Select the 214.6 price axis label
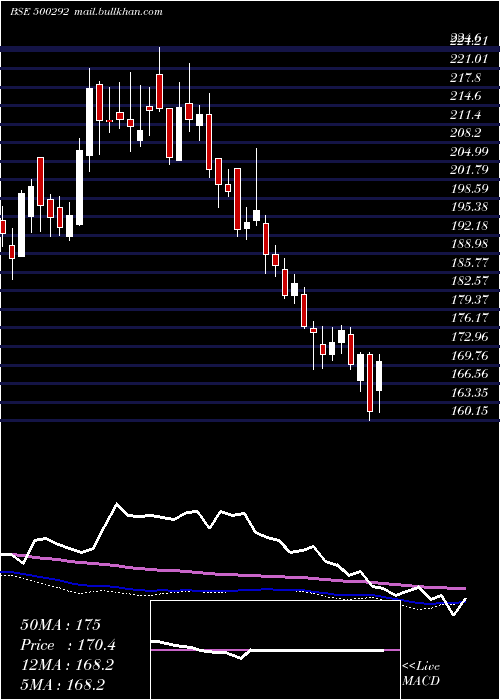The image size is (500, 700). pos(466,96)
